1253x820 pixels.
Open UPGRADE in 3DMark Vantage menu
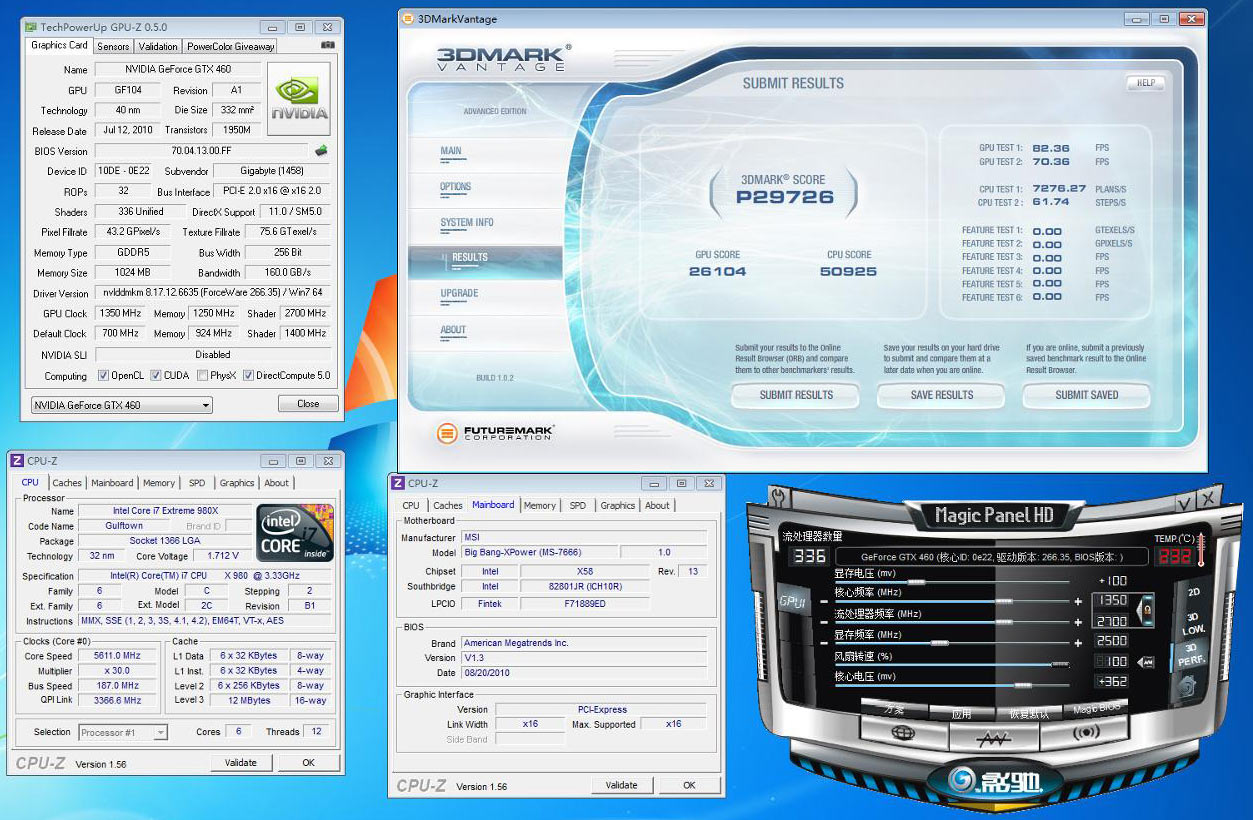tap(459, 293)
